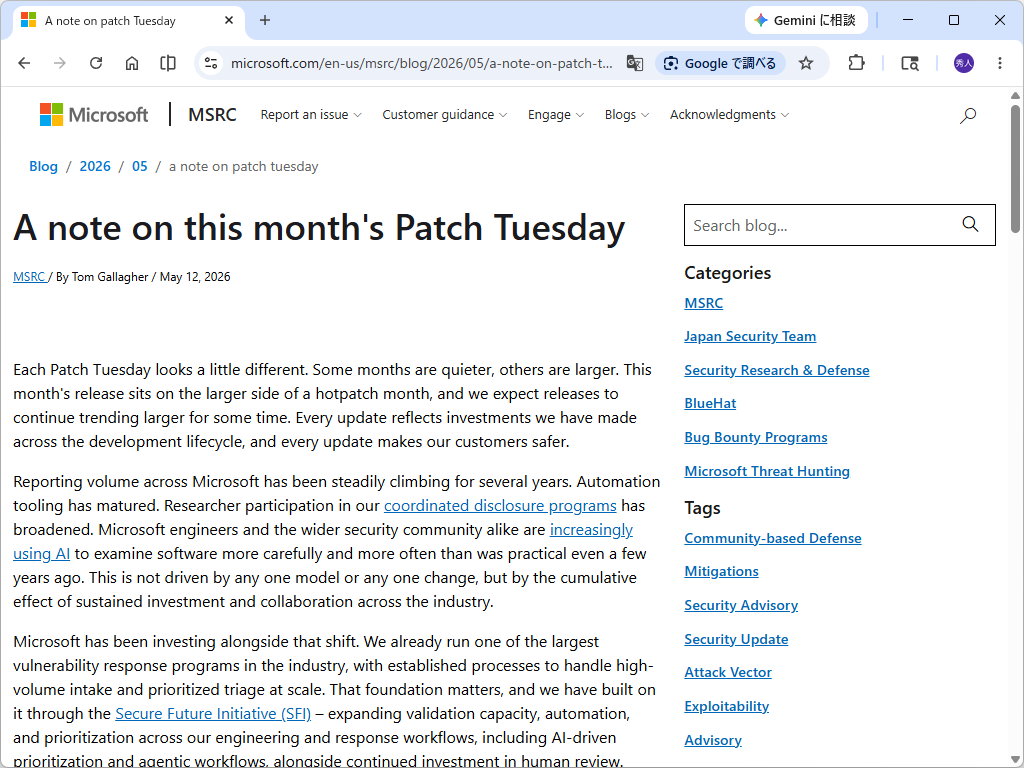Open the 2026 breadcrumb link

95,167
